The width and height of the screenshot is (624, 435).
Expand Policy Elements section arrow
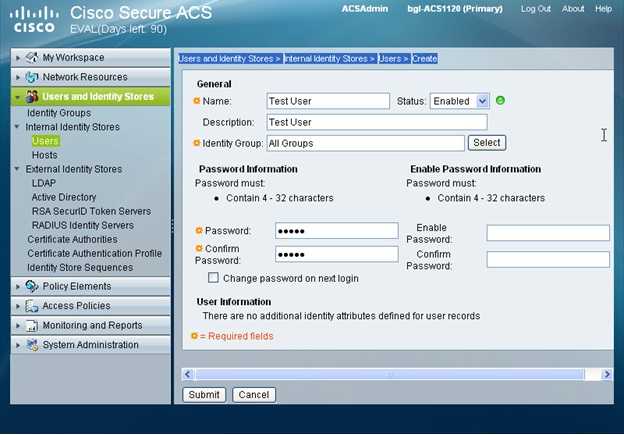tap(18, 287)
